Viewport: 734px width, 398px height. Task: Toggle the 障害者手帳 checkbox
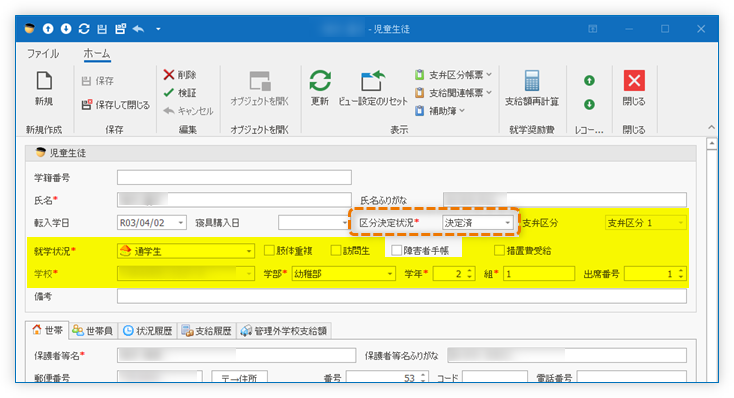[x=396, y=251]
